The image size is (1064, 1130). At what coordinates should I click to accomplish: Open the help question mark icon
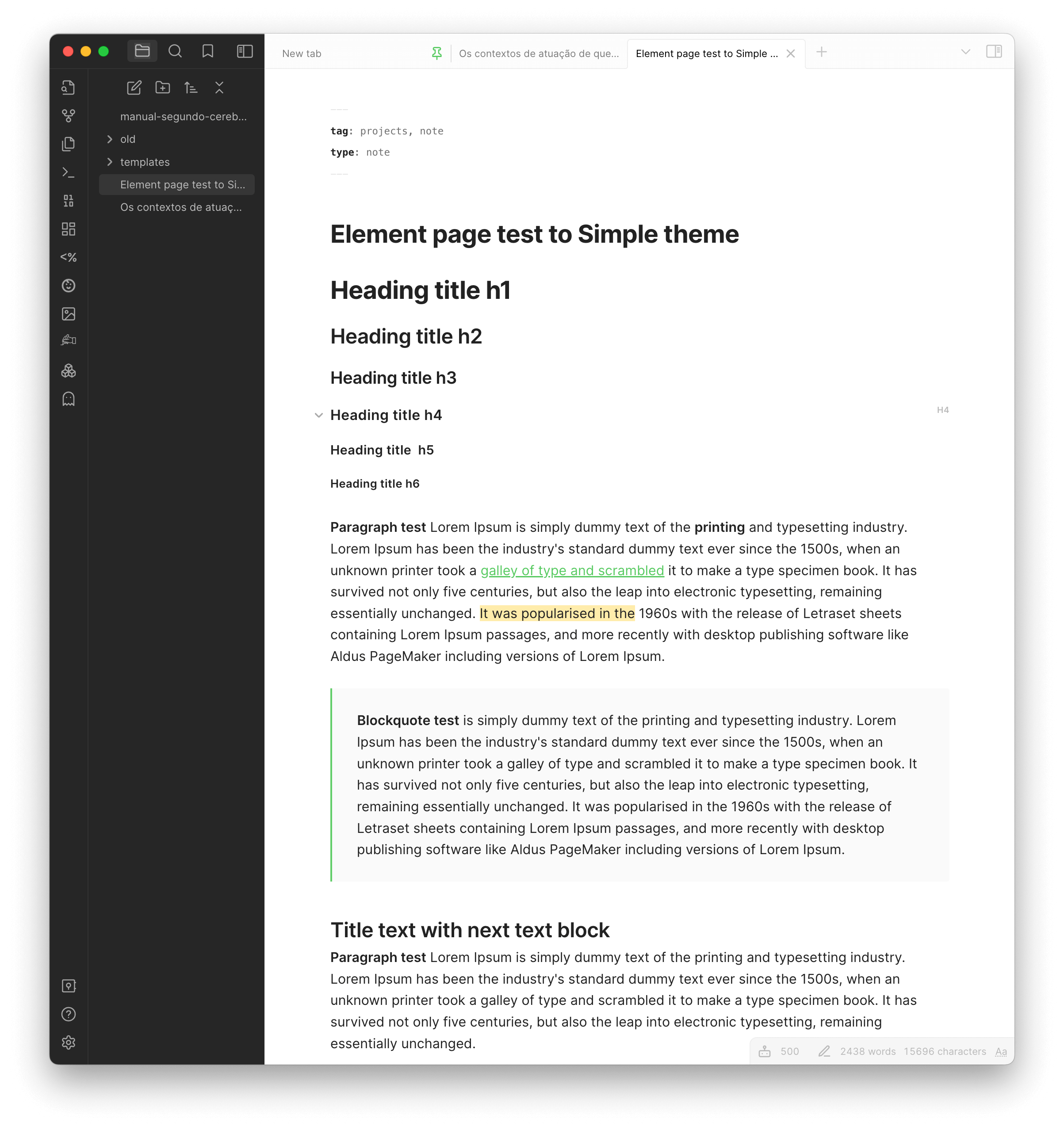[x=68, y=1014]
